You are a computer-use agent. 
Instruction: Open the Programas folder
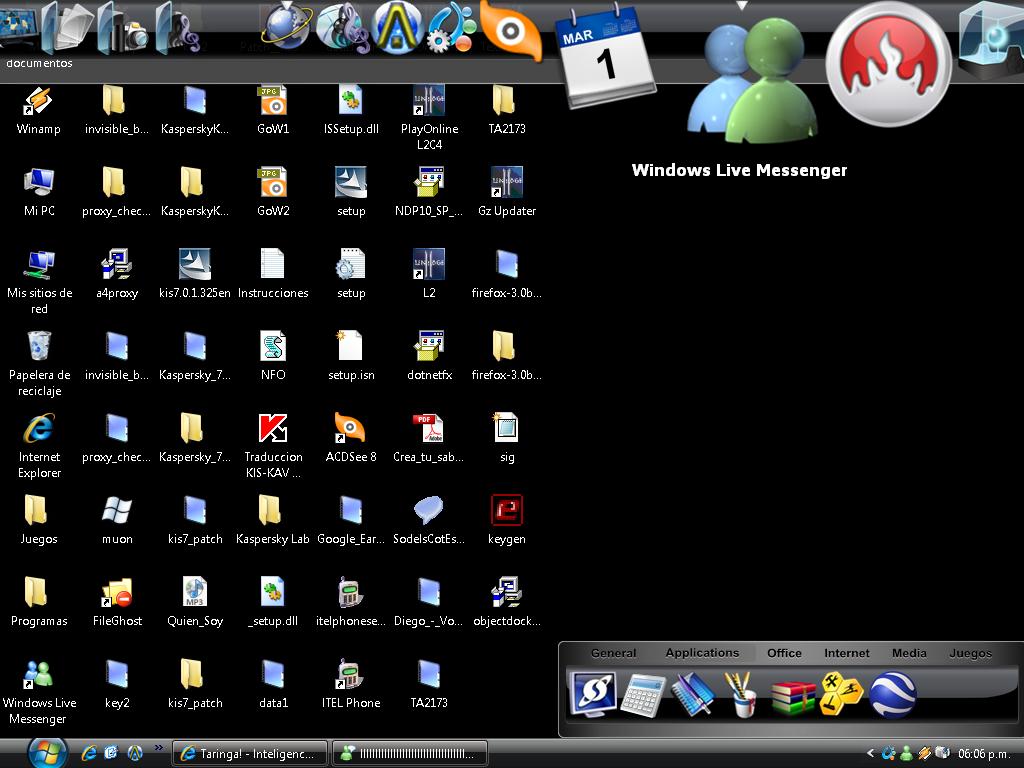tap(36, 592)
